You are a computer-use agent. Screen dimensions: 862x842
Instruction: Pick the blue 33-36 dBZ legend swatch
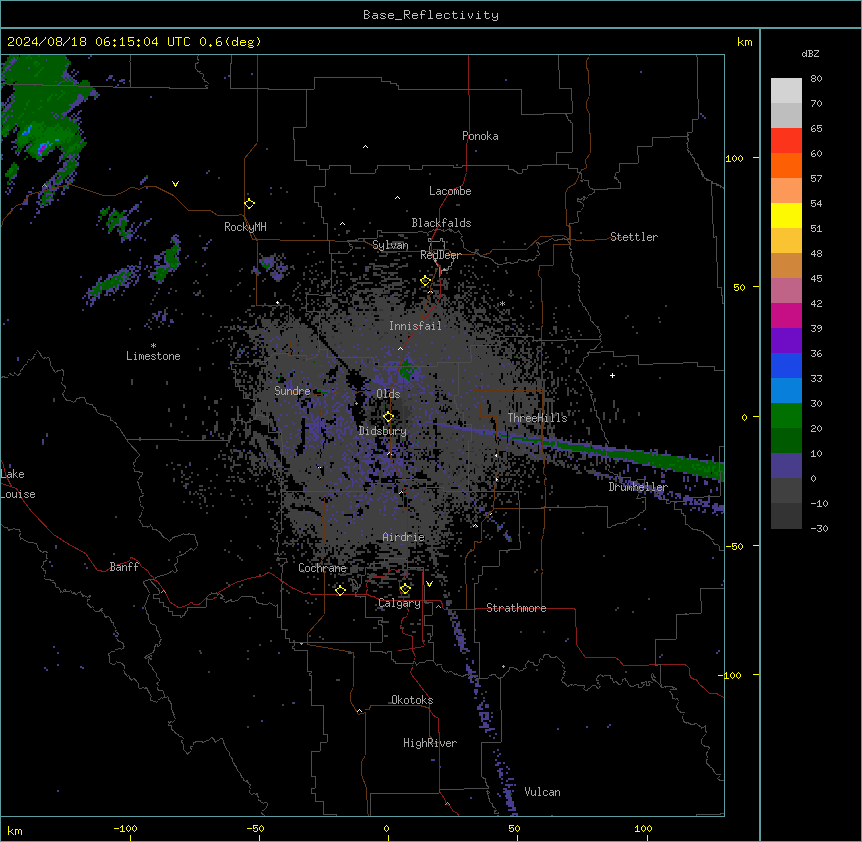click(786, 365)
